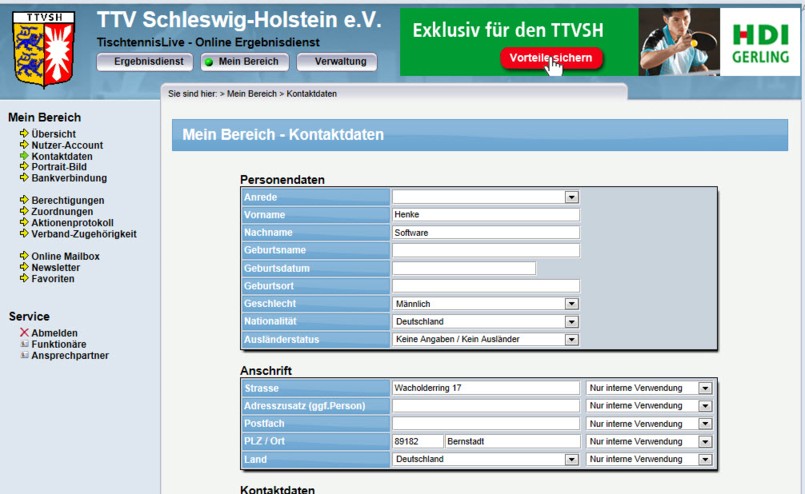Click the arrow icon beside Online Mailbox
Screen dimensions: 805x494
[24, 257]
